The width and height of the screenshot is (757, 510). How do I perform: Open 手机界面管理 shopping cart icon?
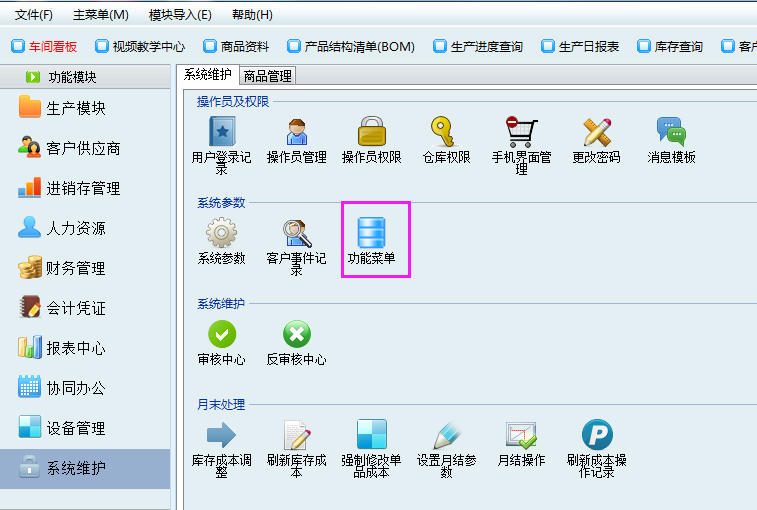pyautogui.click(x=521, y=133)
